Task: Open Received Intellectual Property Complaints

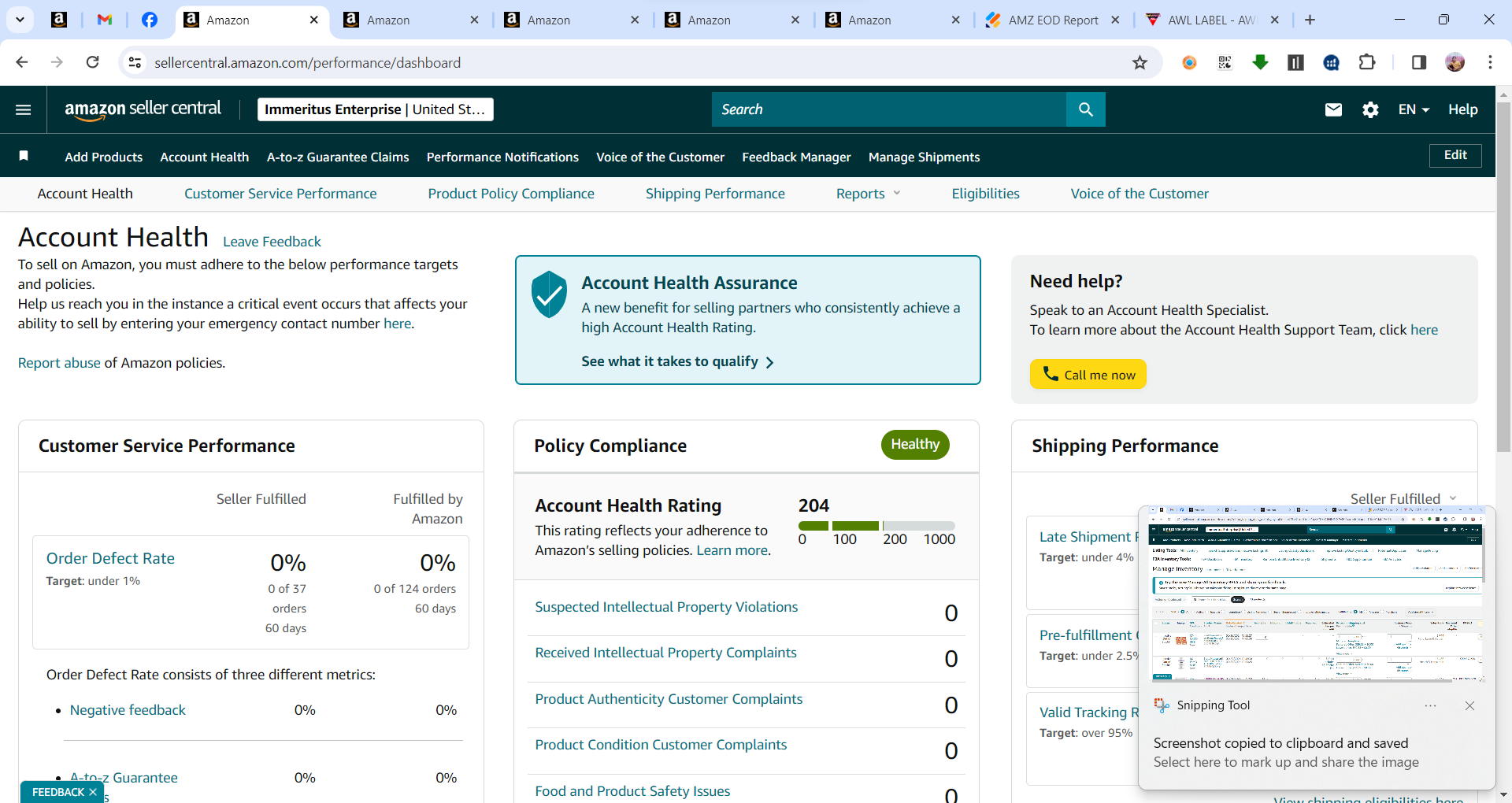Action: 665,653
